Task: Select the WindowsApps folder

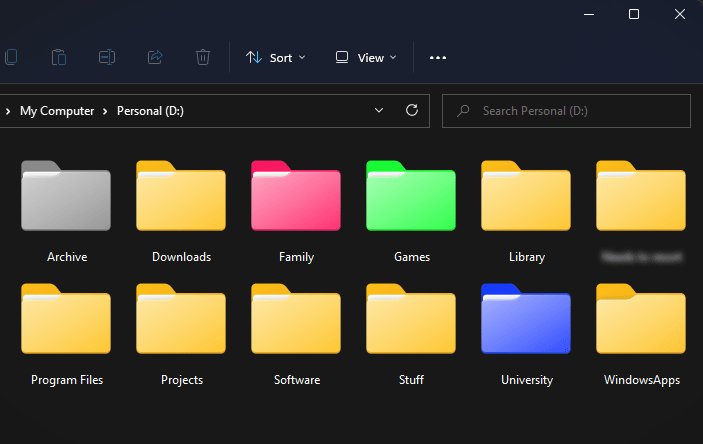Action: (641, 320)
